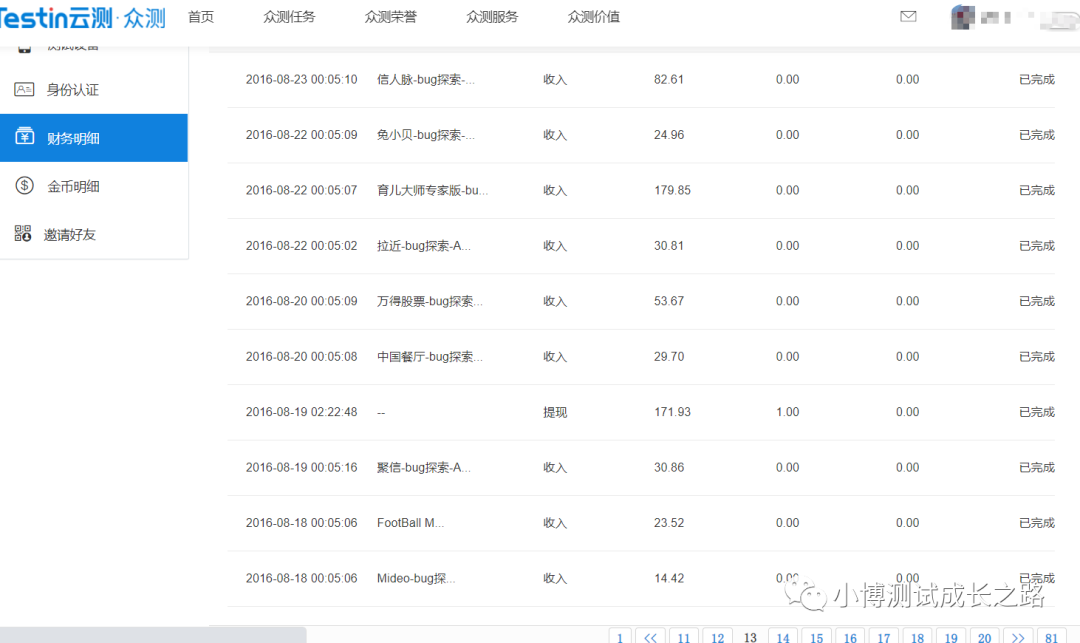
Task: Click amount 179.85 in the table
Action: tap(672, 190)
